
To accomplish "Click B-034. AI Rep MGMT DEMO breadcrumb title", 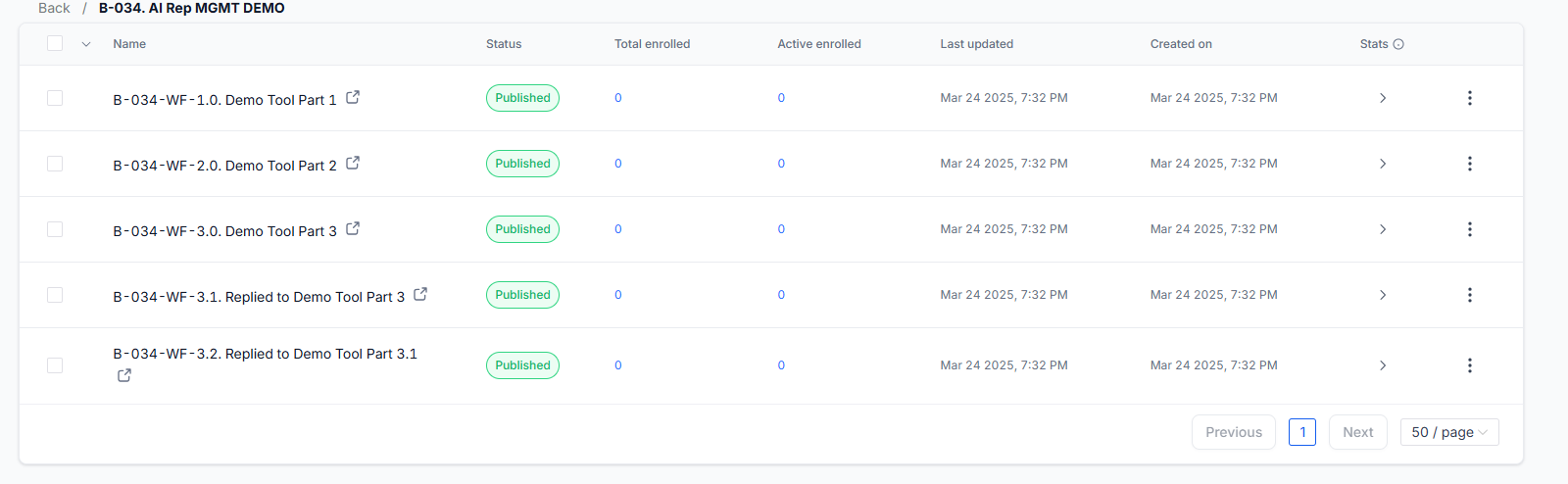I will (x=192, y=8).
